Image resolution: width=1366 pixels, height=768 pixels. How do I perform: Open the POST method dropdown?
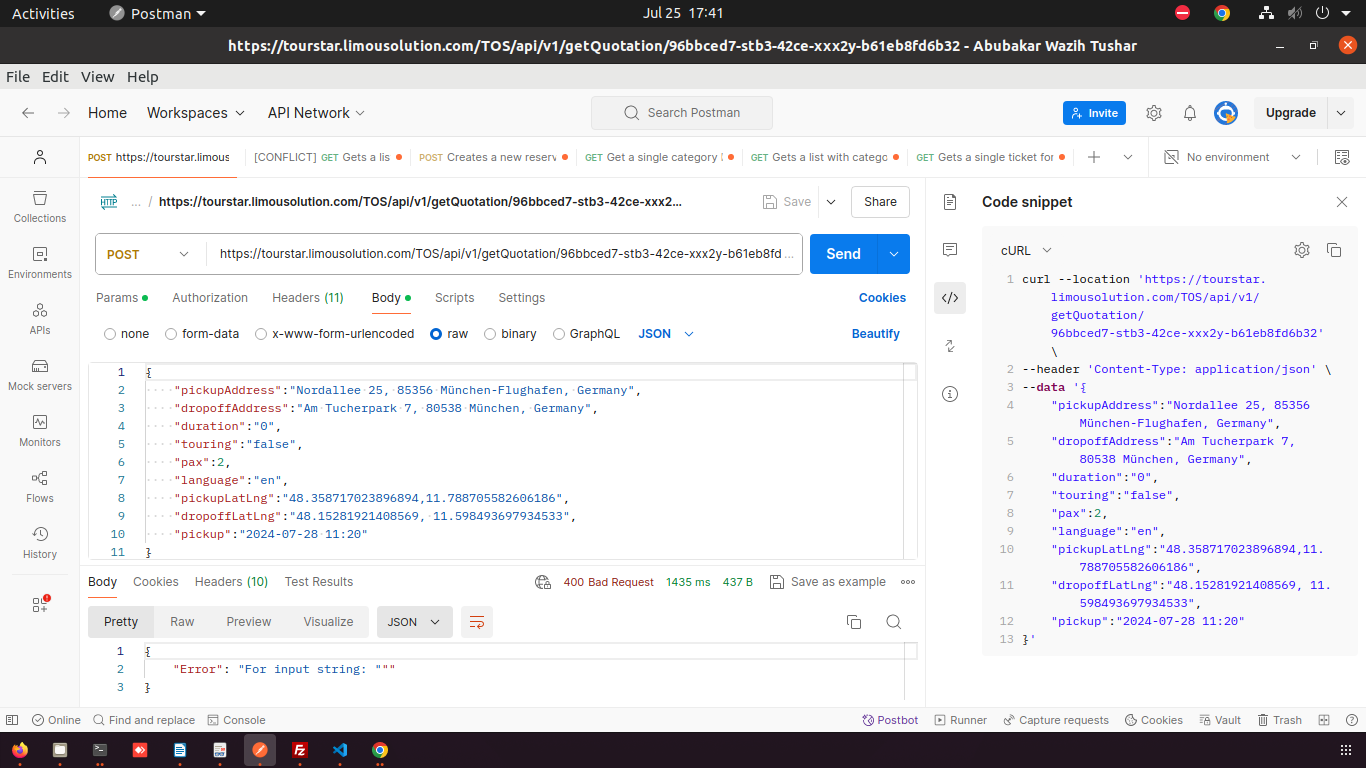(x=150, y=254)
